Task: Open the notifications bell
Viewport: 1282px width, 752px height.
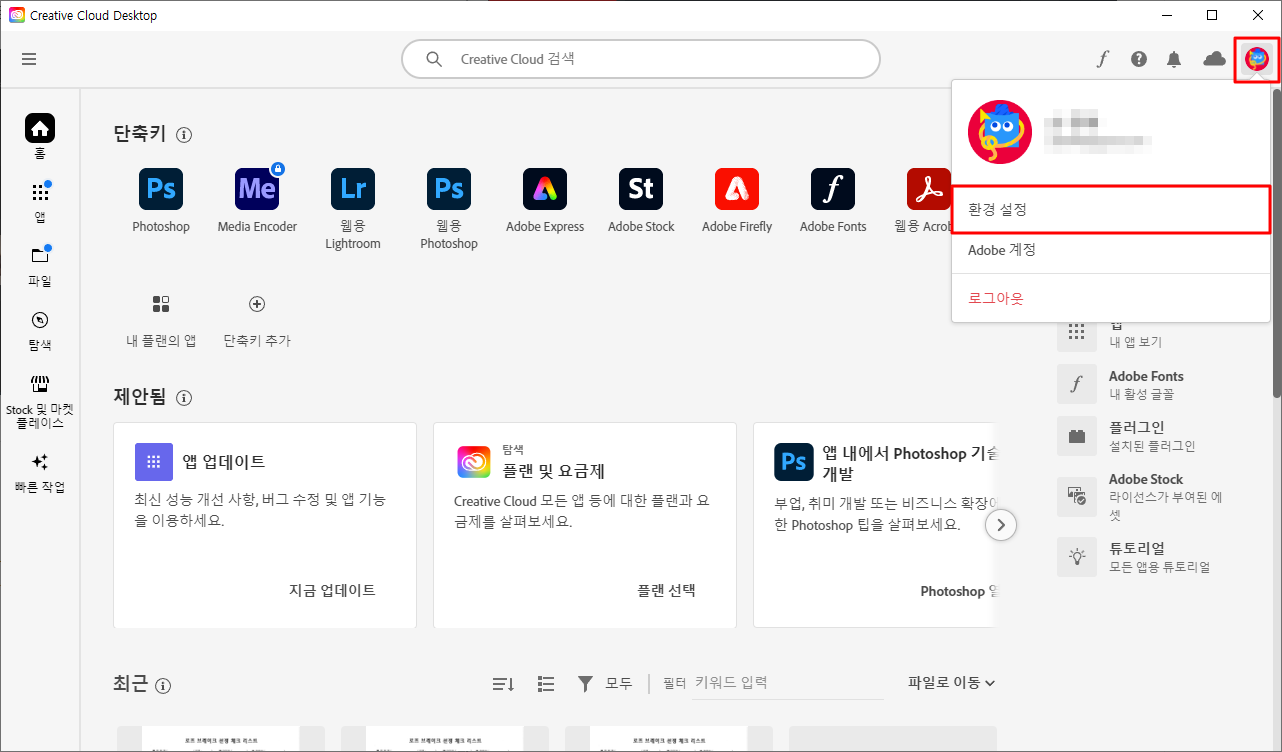Action: click(1174, 59)
